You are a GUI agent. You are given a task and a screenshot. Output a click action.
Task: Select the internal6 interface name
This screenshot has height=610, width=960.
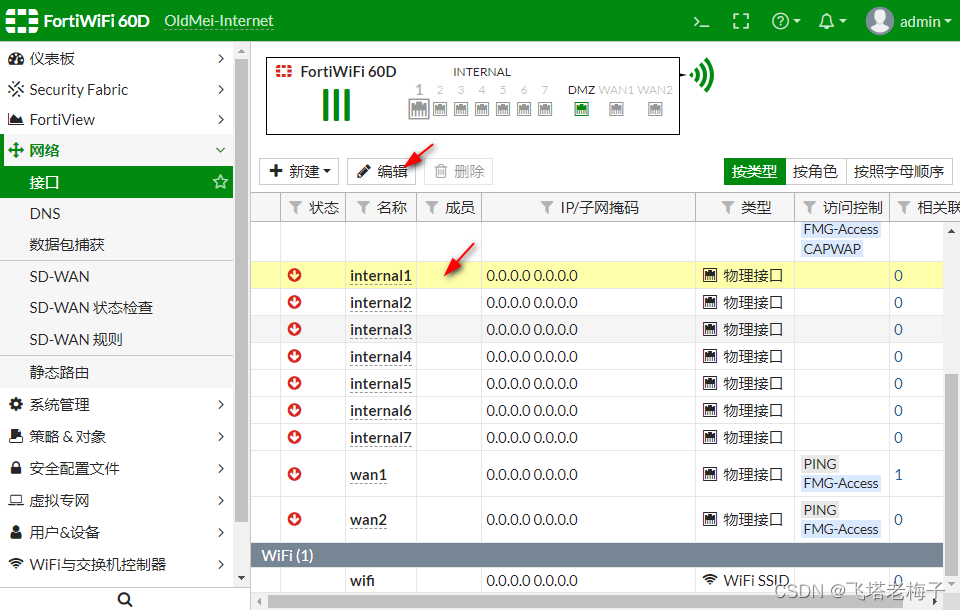tap(381, 411)
